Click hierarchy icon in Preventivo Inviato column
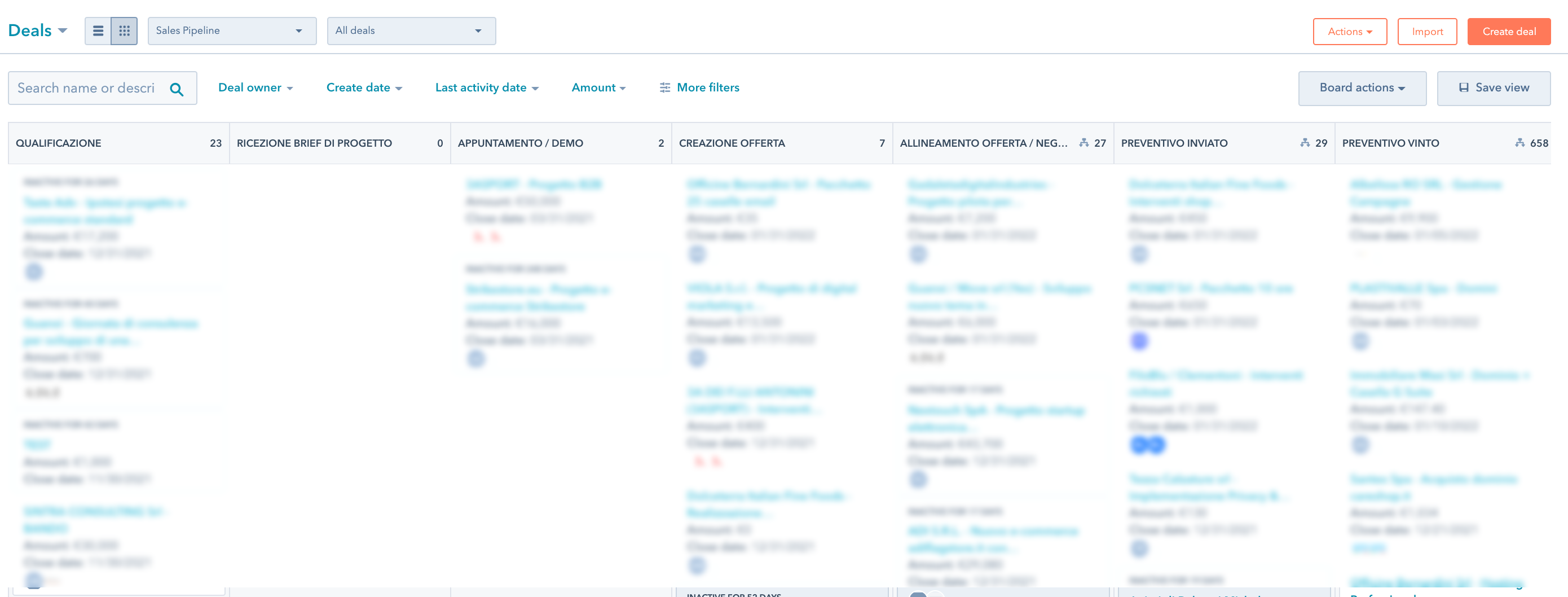Image resolution: width=1568 pixels, height=597 pixels. (x=1305, y=143)
